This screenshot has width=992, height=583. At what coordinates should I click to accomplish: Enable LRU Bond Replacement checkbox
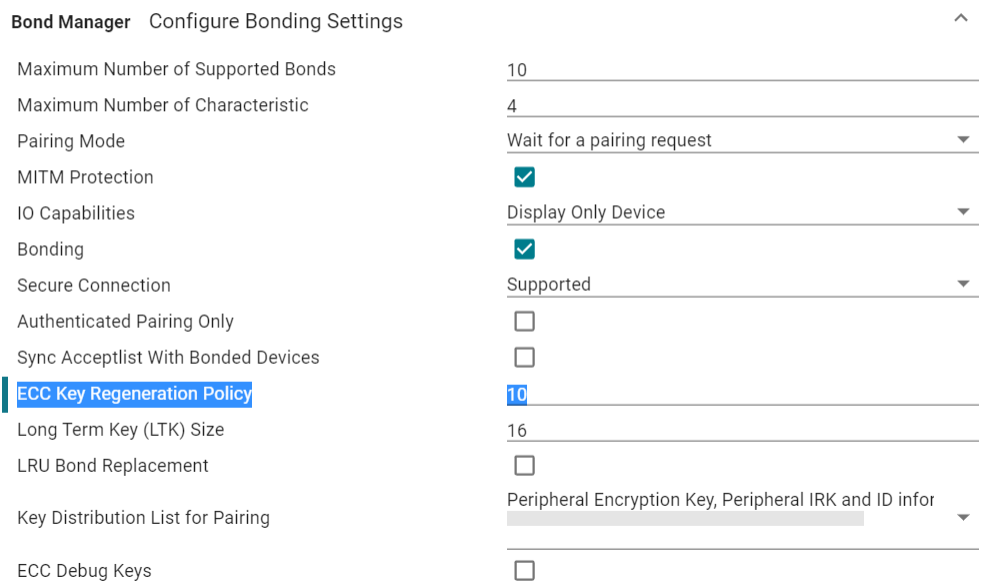524,465
